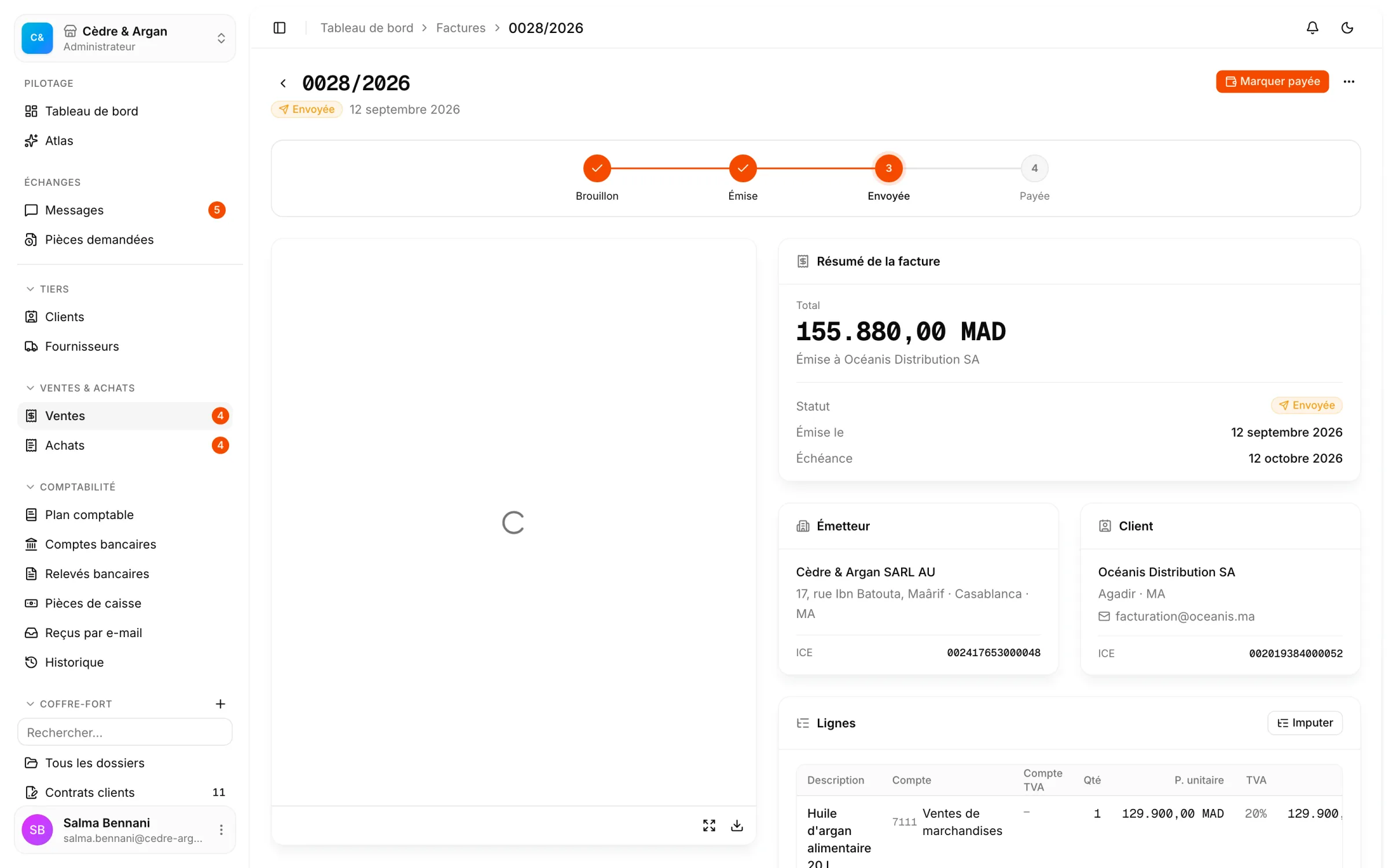Open the Cèdre & Argan organization switcher

coord(125,38)
